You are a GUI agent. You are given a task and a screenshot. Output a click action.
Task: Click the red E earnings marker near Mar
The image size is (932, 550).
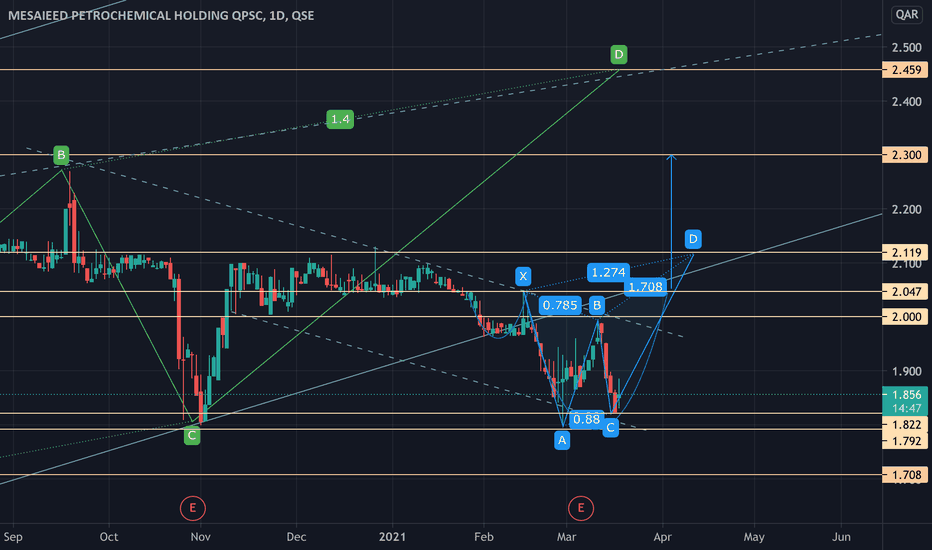[x=581, y=508]
